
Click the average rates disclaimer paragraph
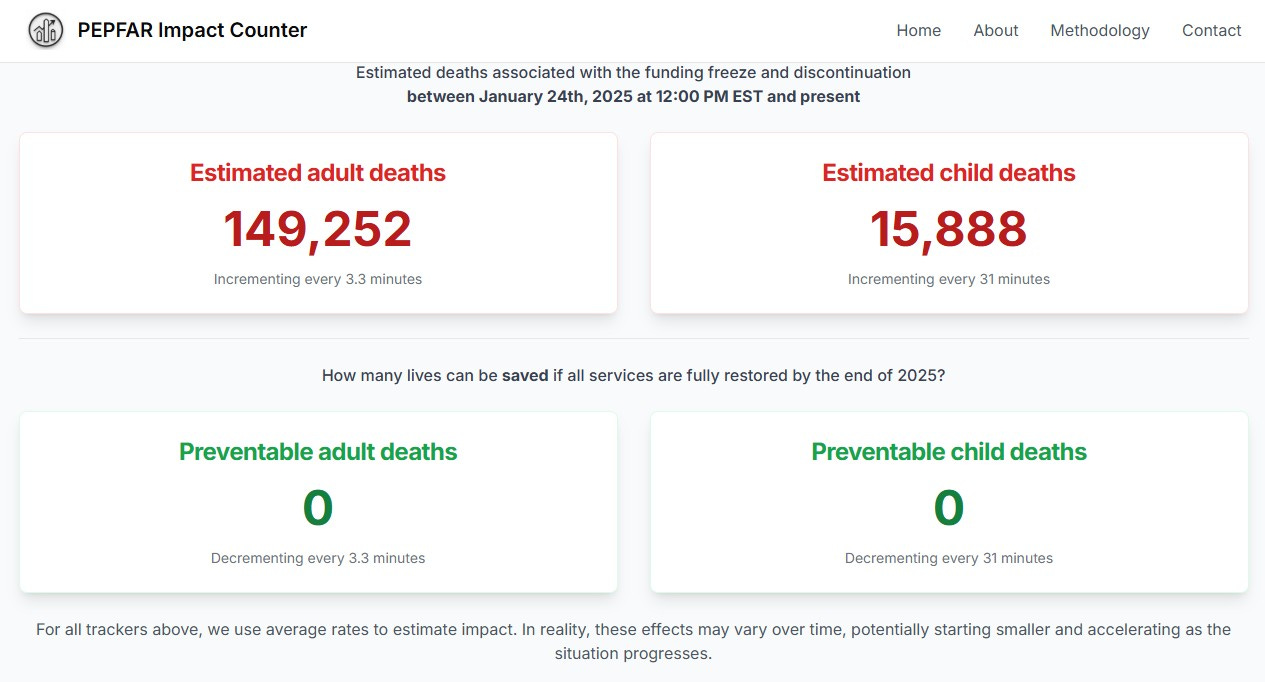coord(633,642)
